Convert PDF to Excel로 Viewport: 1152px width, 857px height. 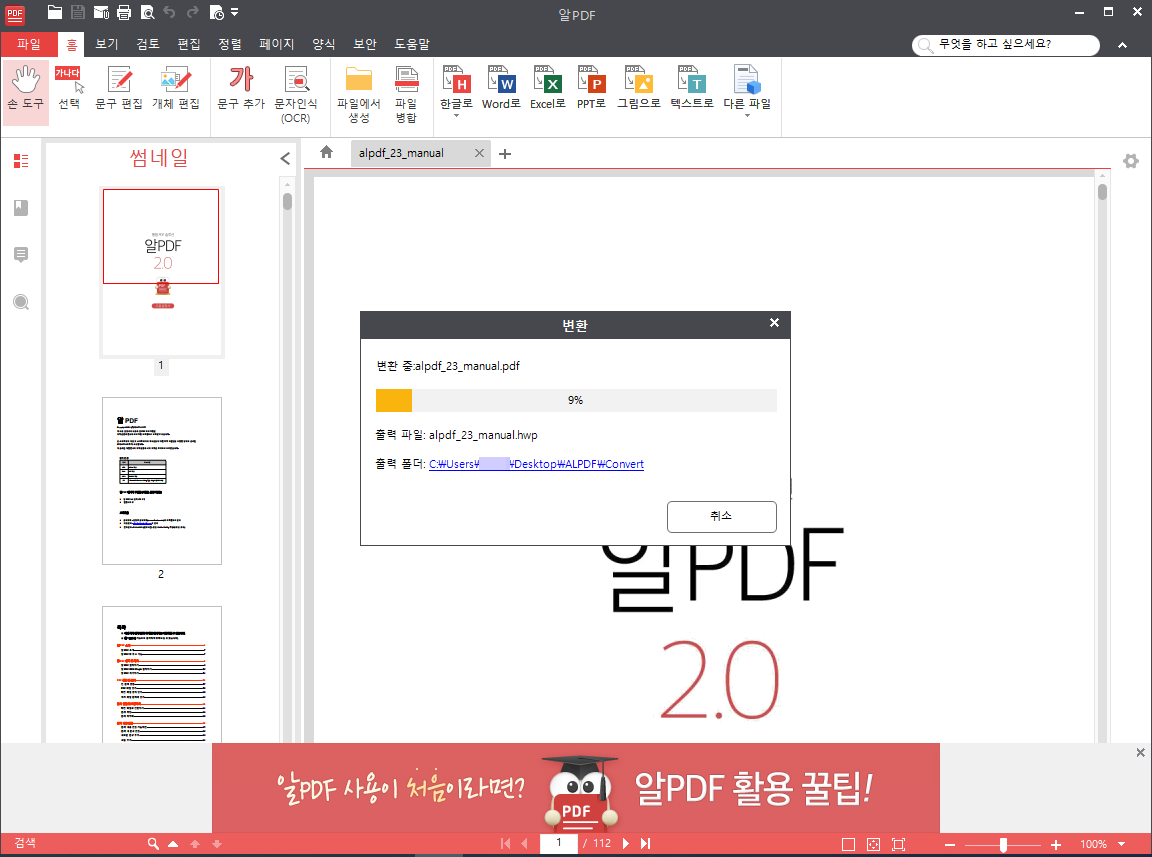click(547, 88)
